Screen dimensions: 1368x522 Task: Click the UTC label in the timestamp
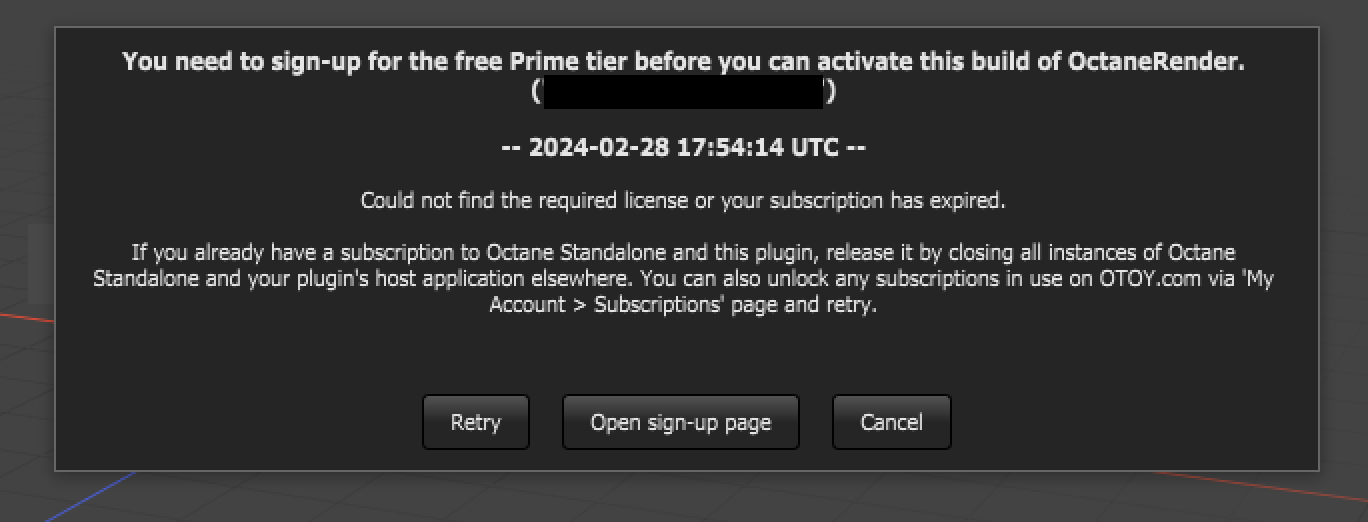point(815,148)
